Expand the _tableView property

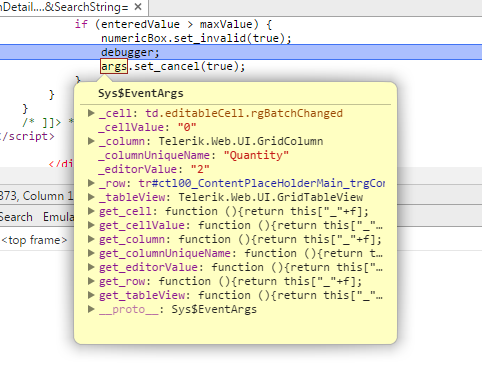pyautogui.click(x=91, y=197)
